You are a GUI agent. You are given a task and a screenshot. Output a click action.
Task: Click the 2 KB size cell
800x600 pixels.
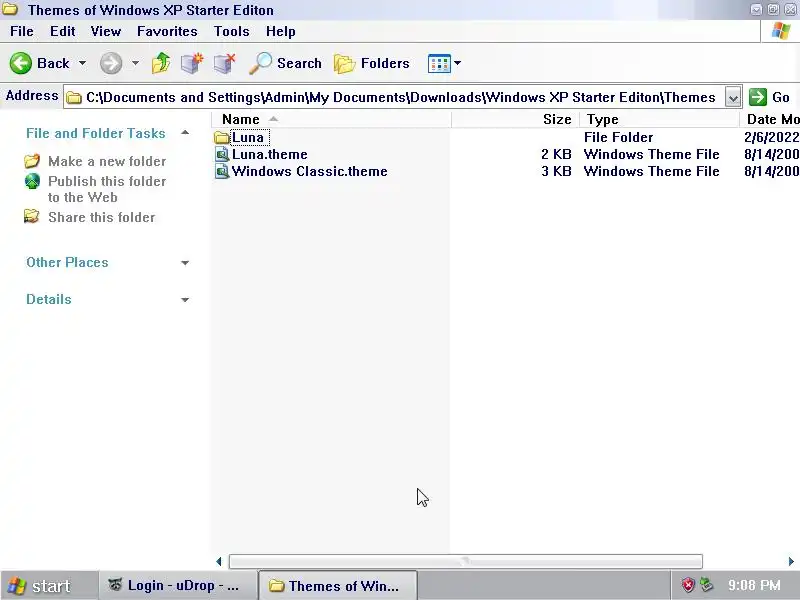pos(556,155)
